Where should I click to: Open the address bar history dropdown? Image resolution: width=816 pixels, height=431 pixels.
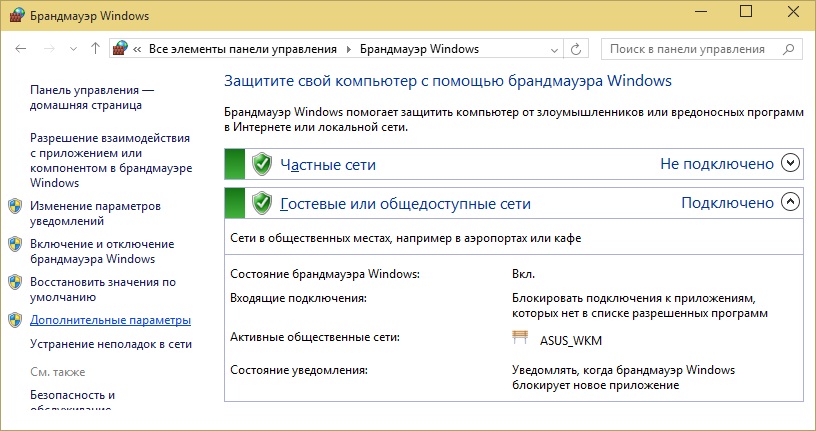click(x=553, y=48)
